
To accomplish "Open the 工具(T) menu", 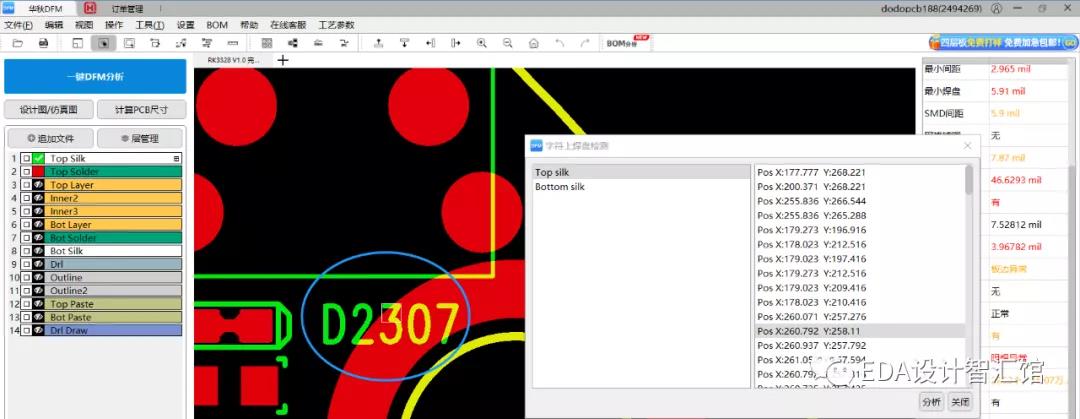I will (x=149, y=25).
